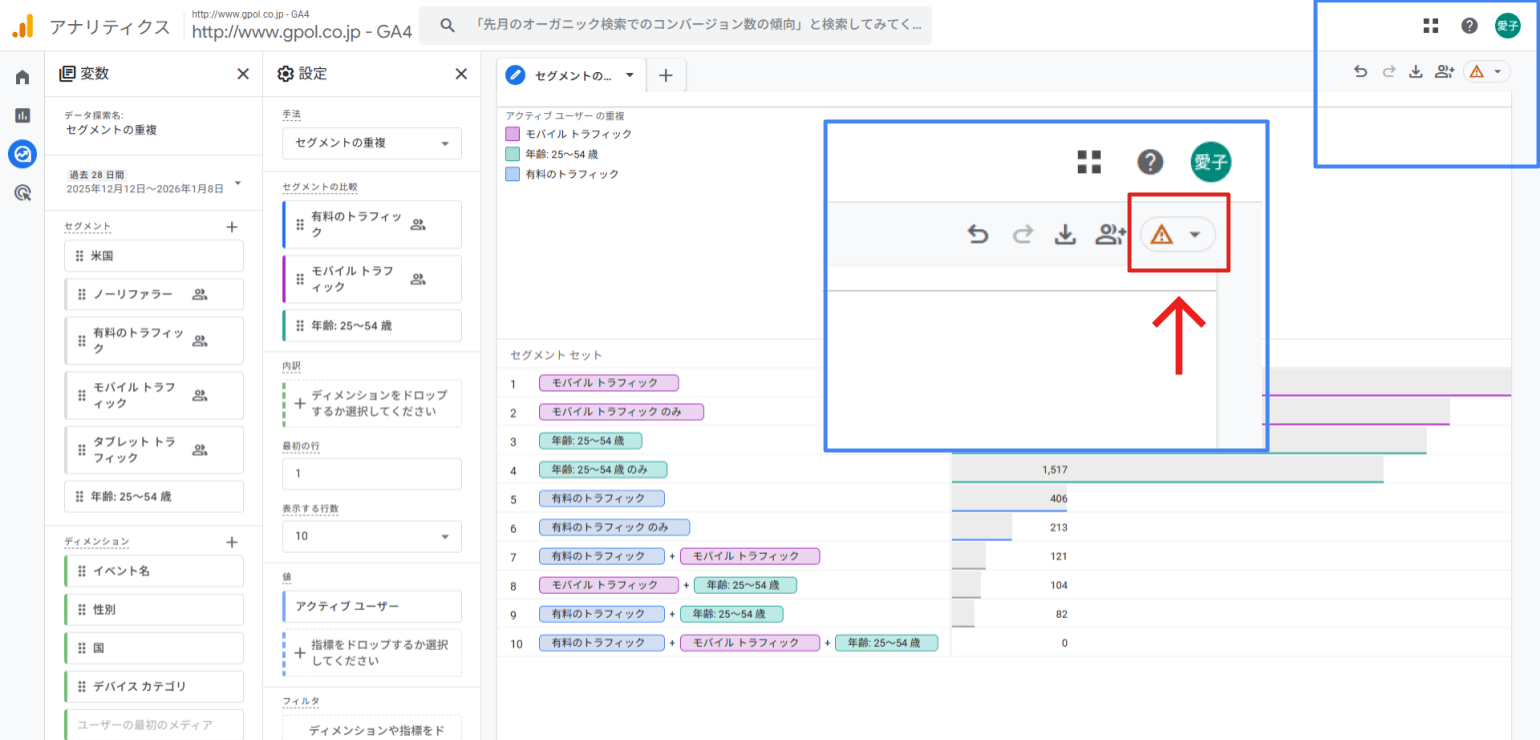Open Analytics help via the question mark icon
Image resolution: width=1540 pixels, height=740 pixels.
[1469, 25]
